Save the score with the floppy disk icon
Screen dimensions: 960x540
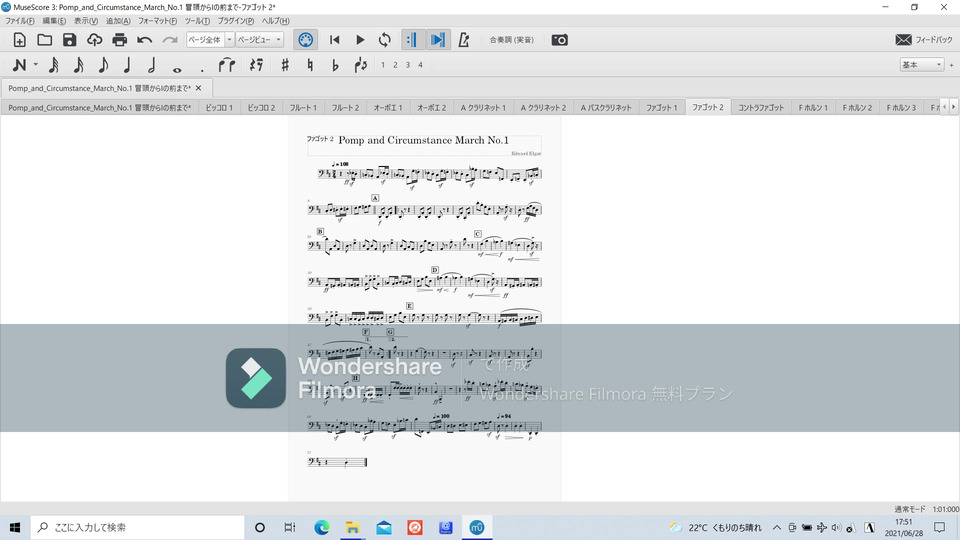pyautogui.click(x=69, y=40)
